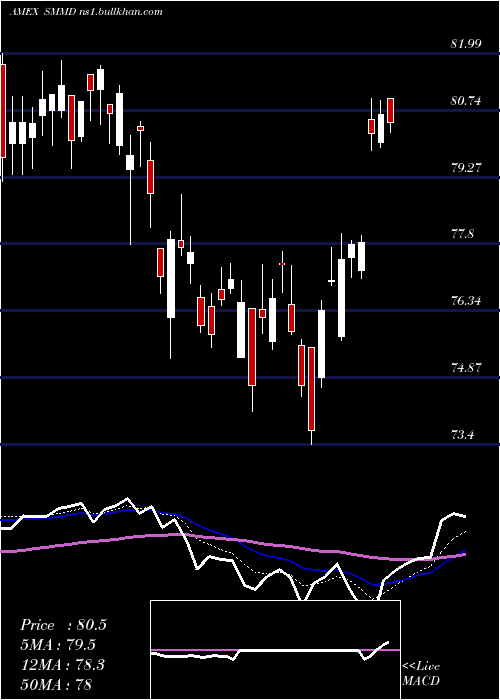Click the 81.99 price level label

click(x=466, y=44)
